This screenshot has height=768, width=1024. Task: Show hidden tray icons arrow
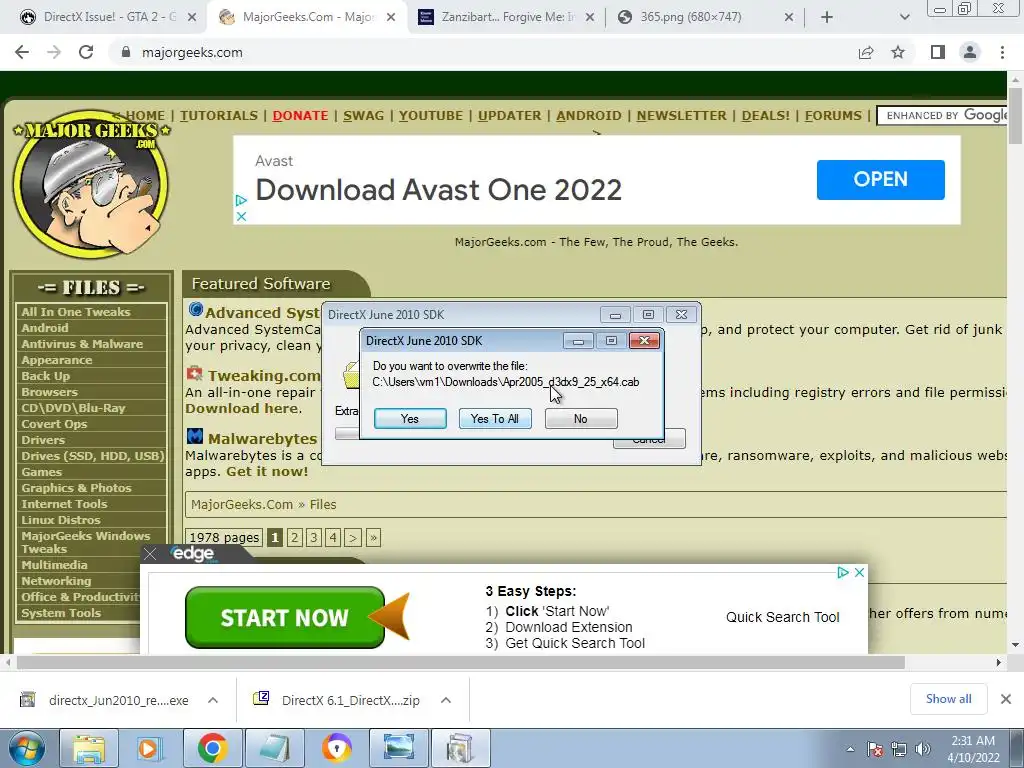(x=850, y=749)
